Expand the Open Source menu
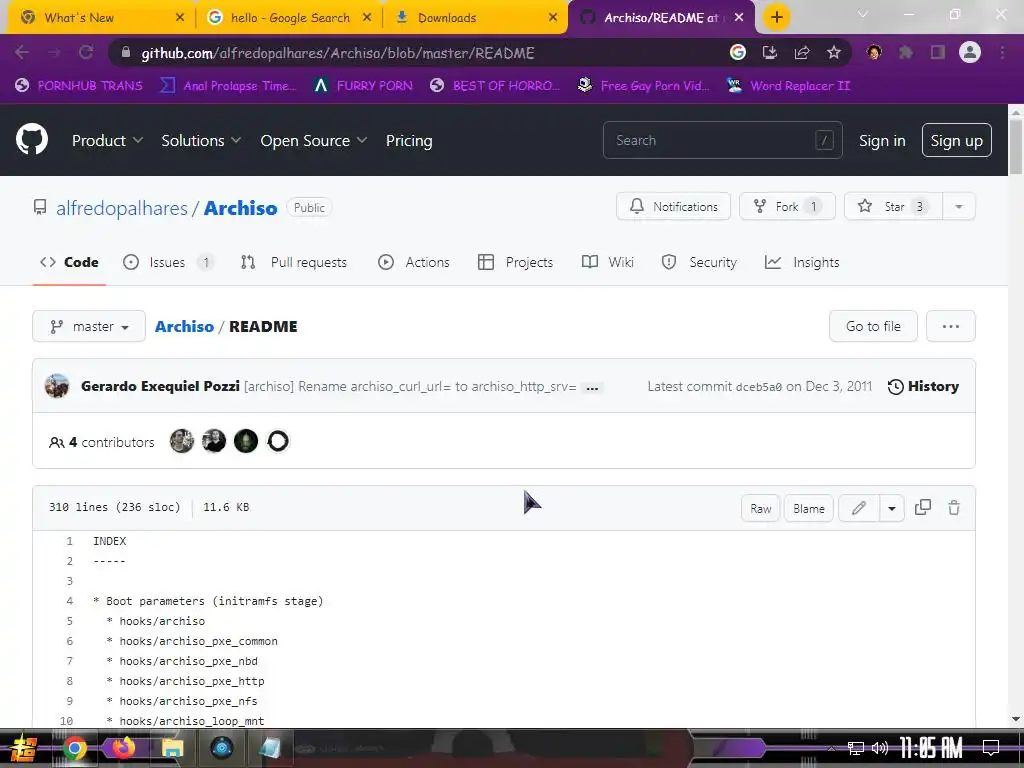The width and height of the screenshot is (1024, 768). tap(313, 140)
